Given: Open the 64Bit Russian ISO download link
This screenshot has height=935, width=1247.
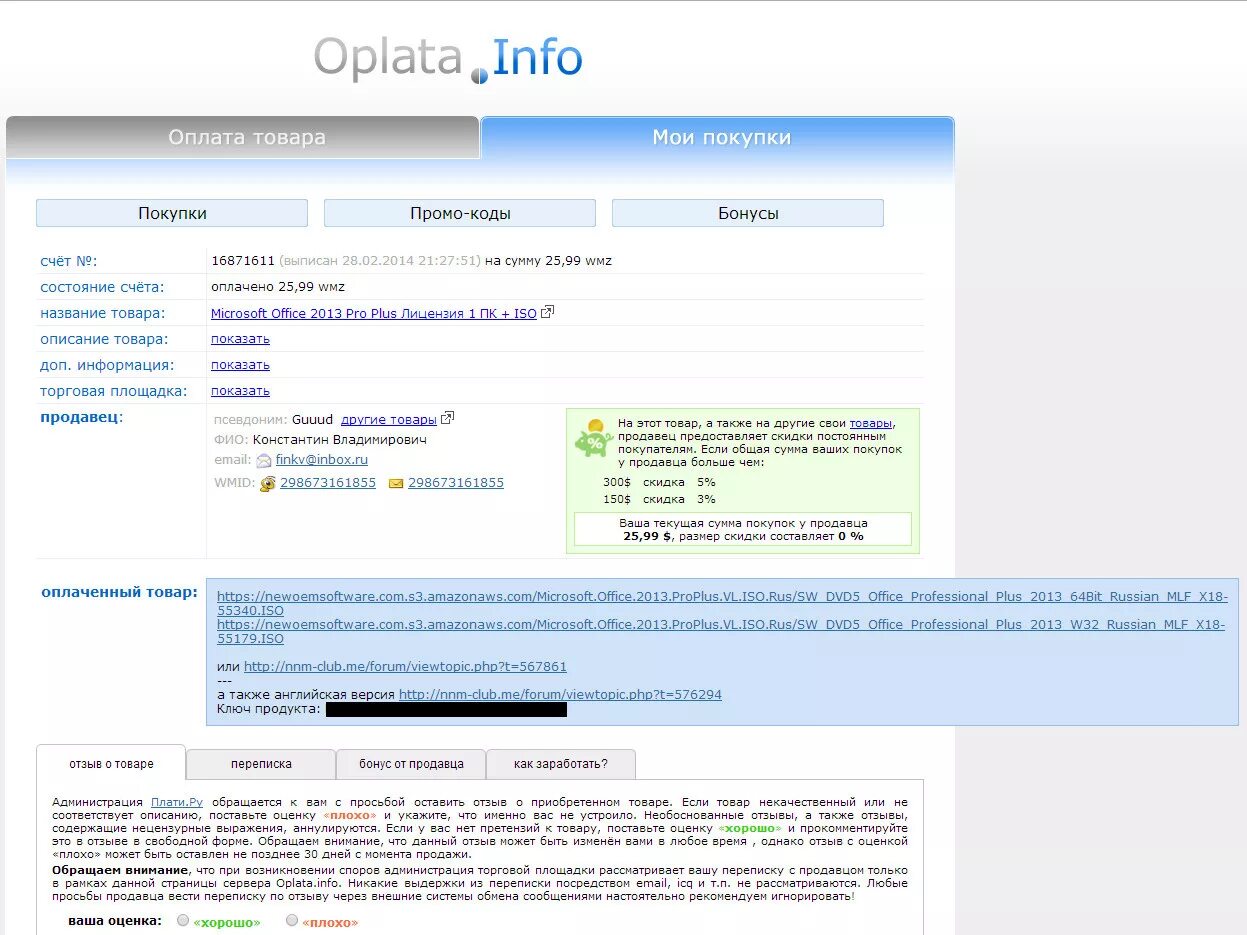Looking at the screenshot, I should click(722, 603).
